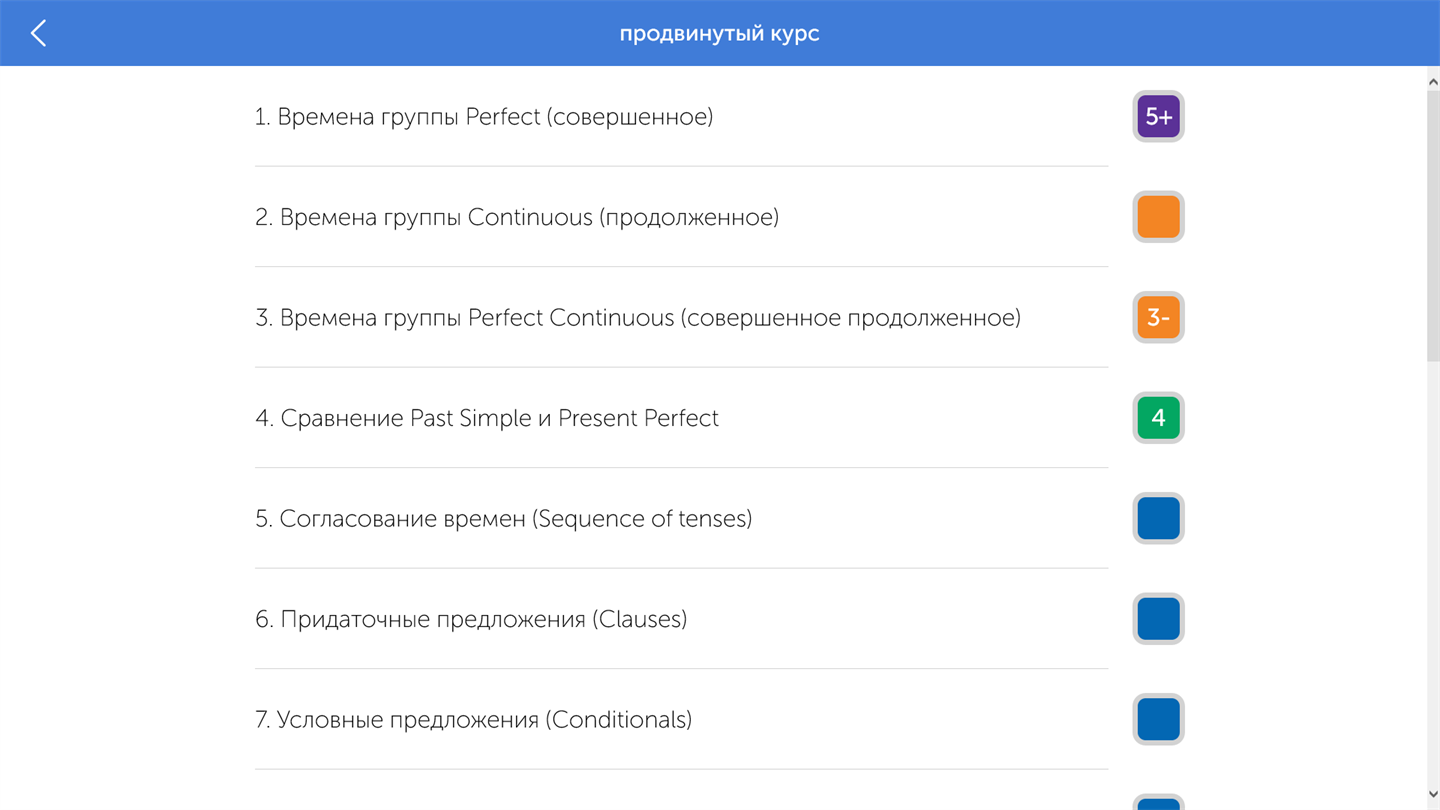This screenshot has height=810, width=1440.
Task: Select Сравнение Past Simple и Present Perfect
Action: point(487,418)
